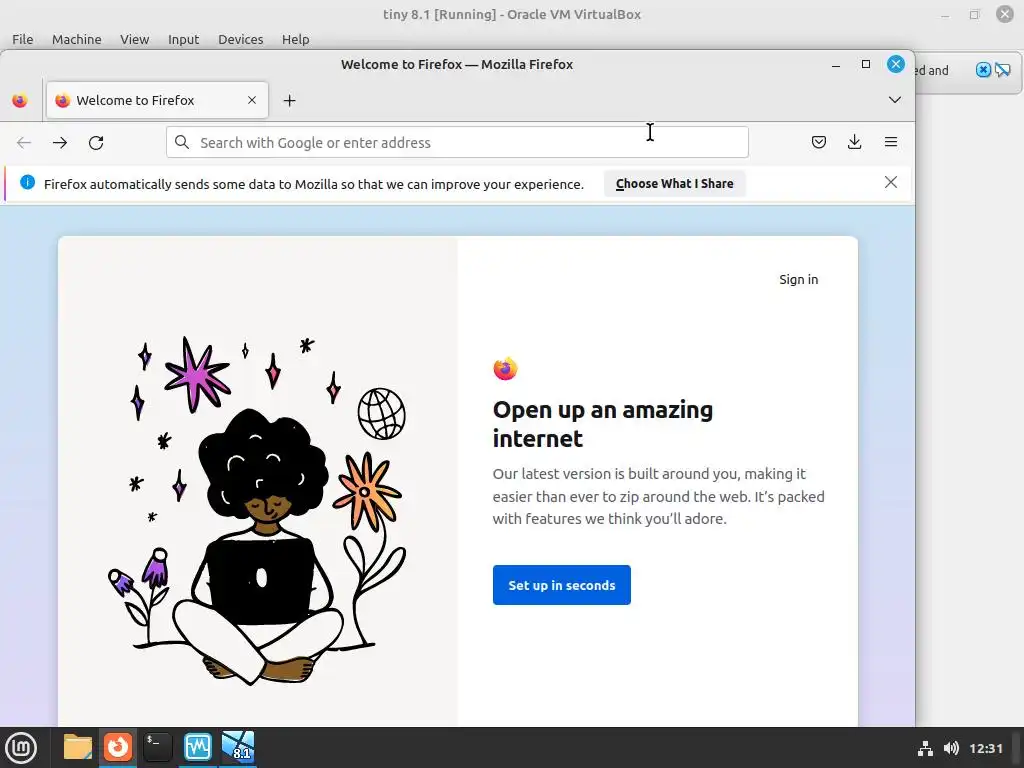
Task: Open a new tab with plus button
Action: [x=289, y=101]
